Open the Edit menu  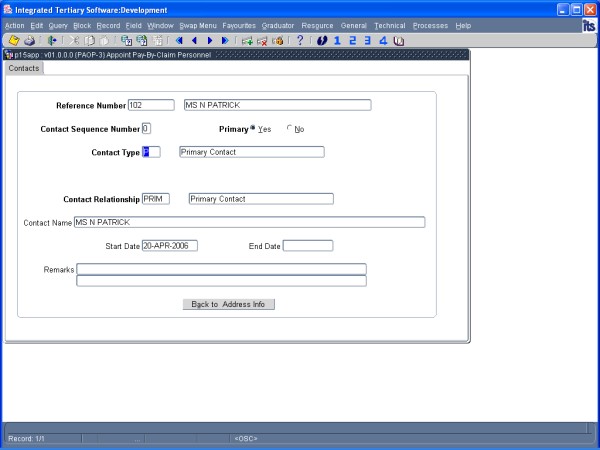click(x=37, y=26)
